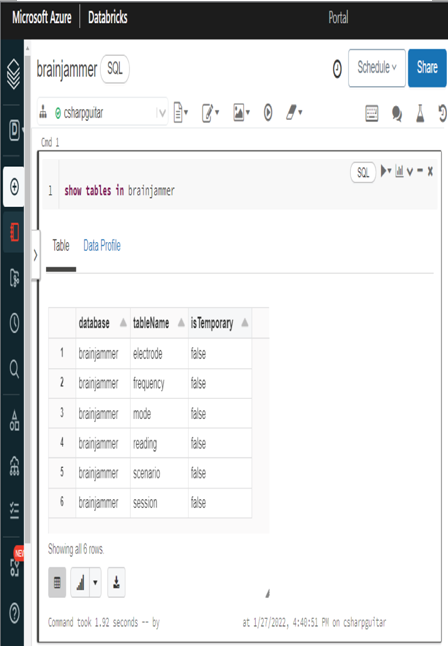Open the View menu picture icon

241,112
